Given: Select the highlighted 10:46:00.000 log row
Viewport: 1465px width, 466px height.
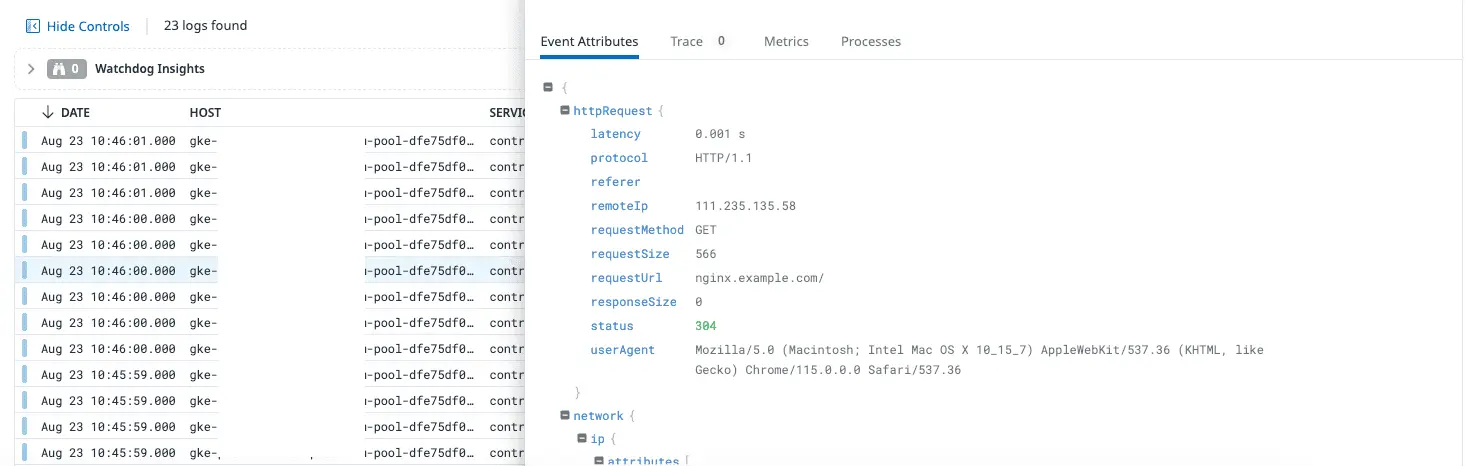Looking at the screenshot, I should pos(270,271).
